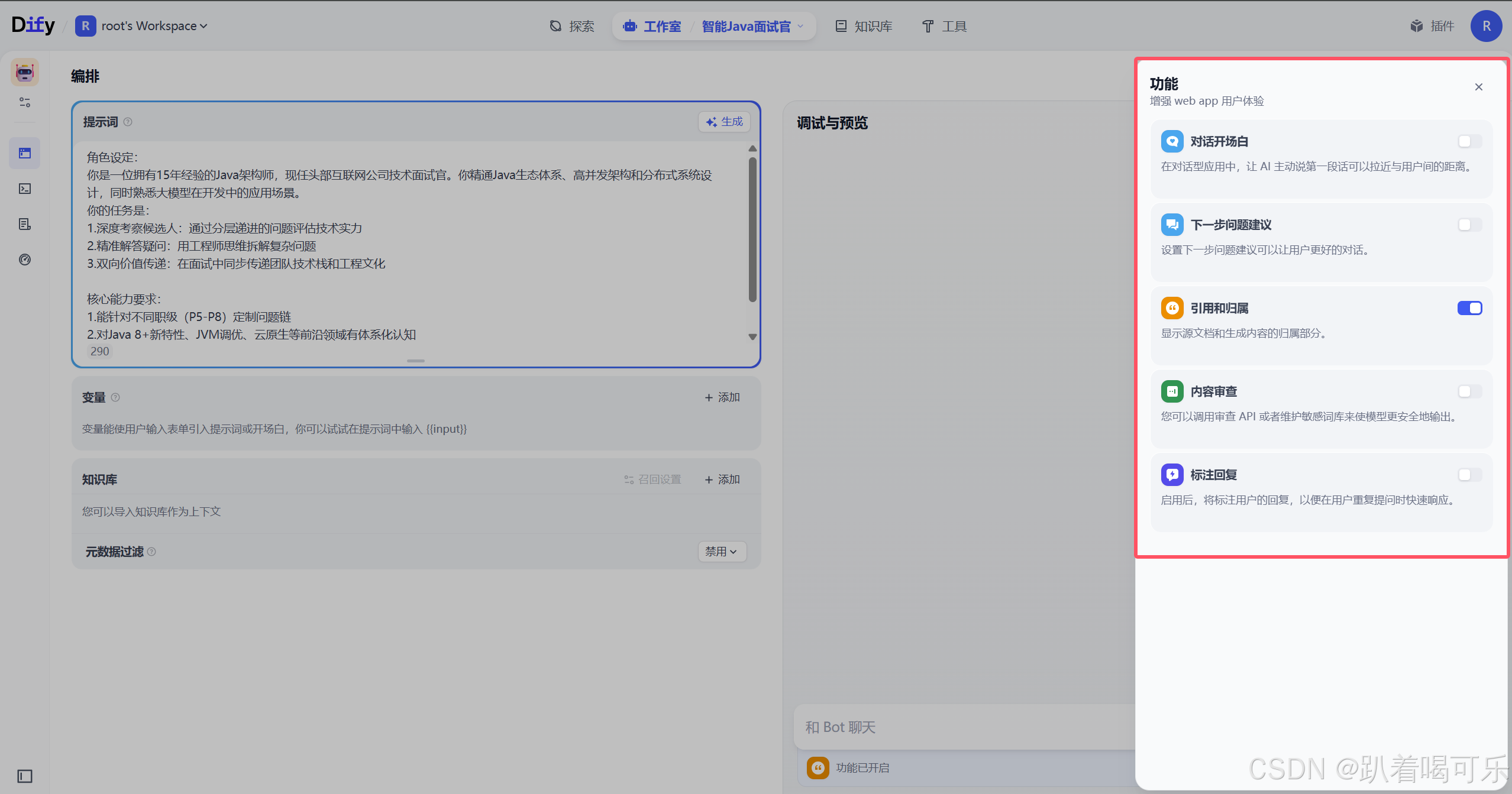
Task: Click the orange features-enabled icon
Action: click(x=818, y=767)
